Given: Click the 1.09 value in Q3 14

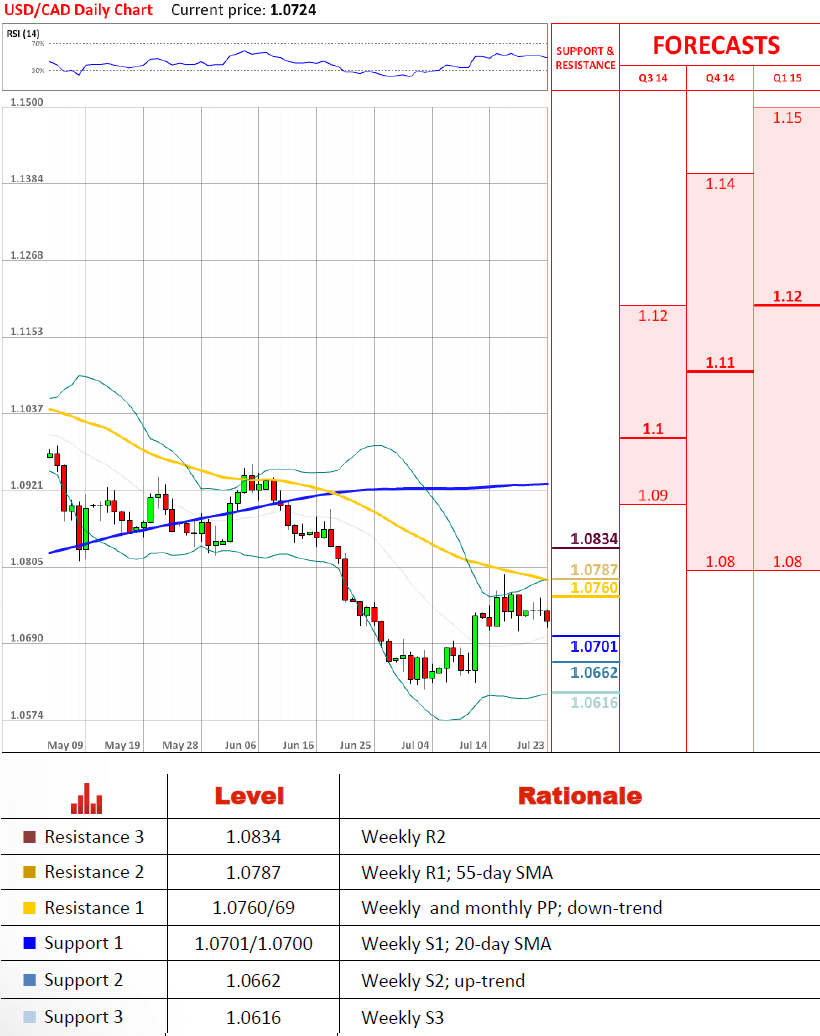Looking at the screenshot, I should pyautogui.click(x=653, y=496).
